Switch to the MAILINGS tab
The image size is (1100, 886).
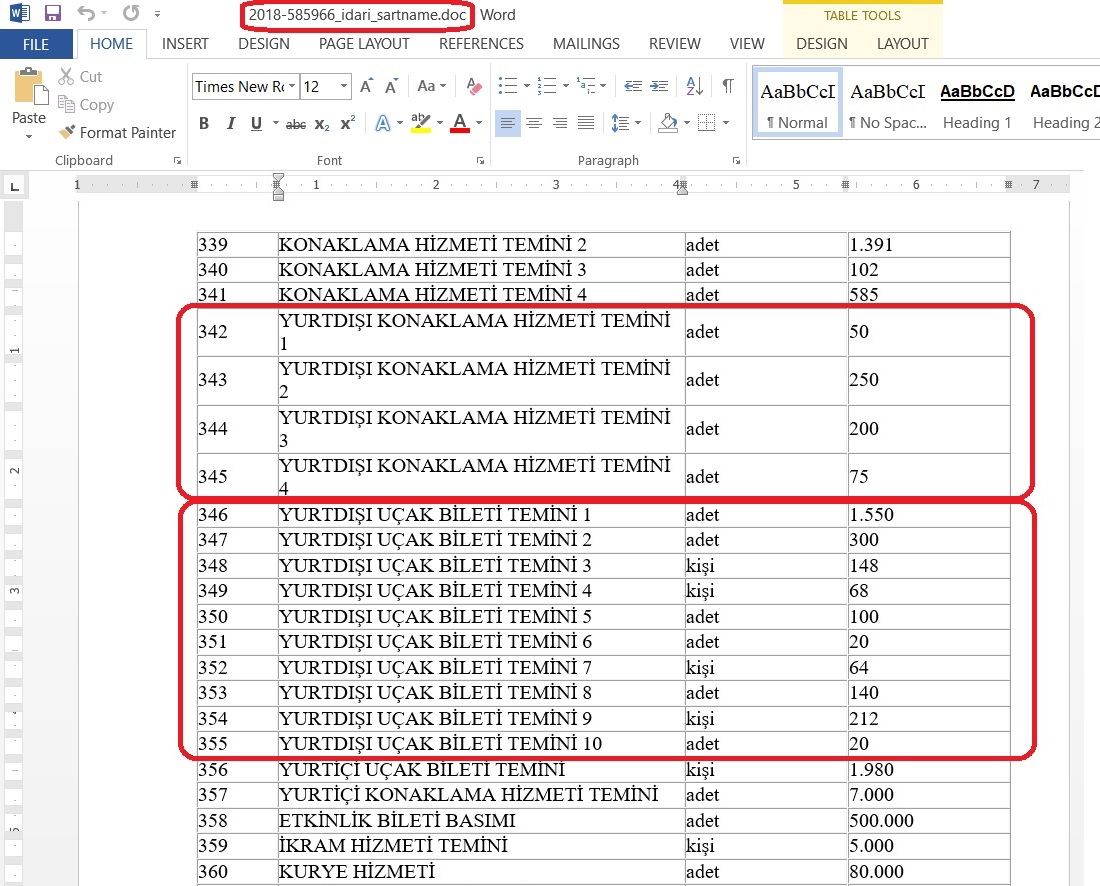[586, 44]
